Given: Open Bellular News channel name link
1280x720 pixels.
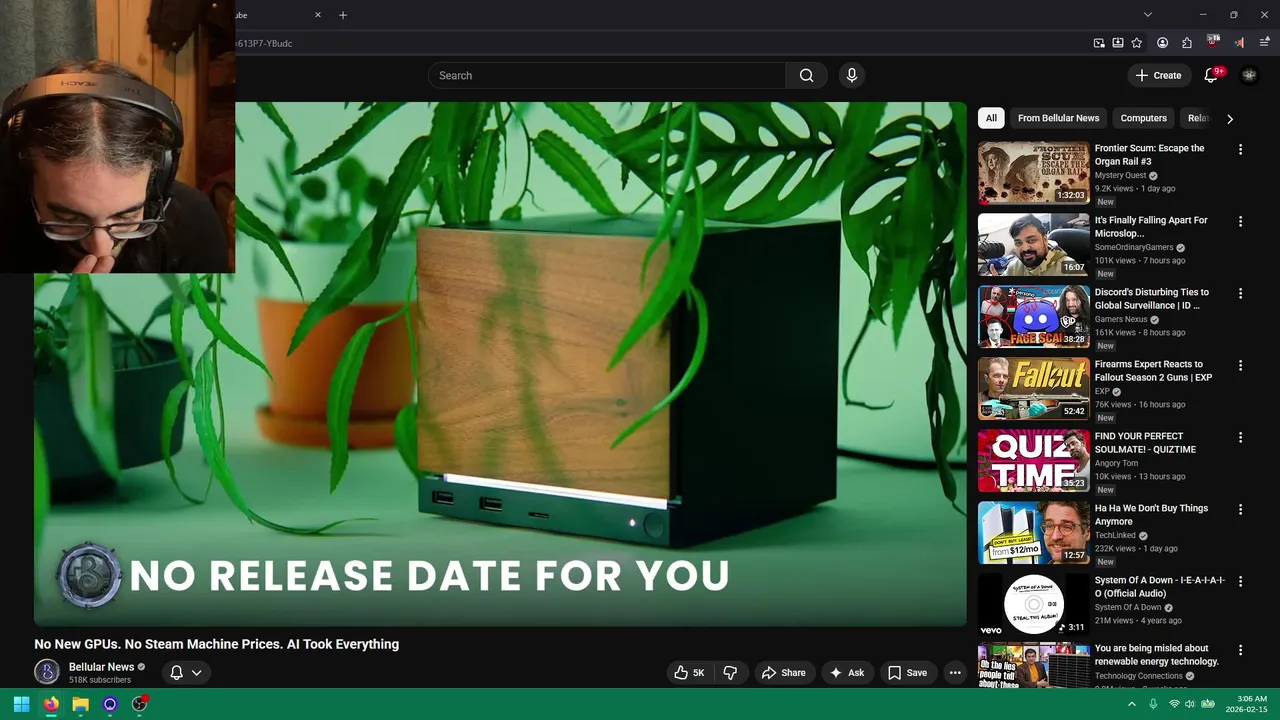Looking at the screenshot, I should coord(101,667).
